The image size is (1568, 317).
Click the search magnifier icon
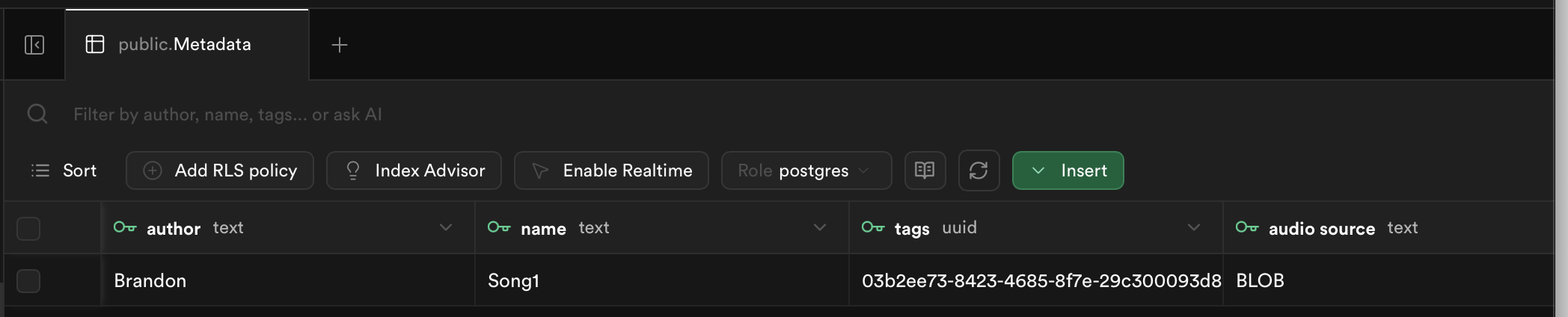pyautogui.click(x=37, y=114)
